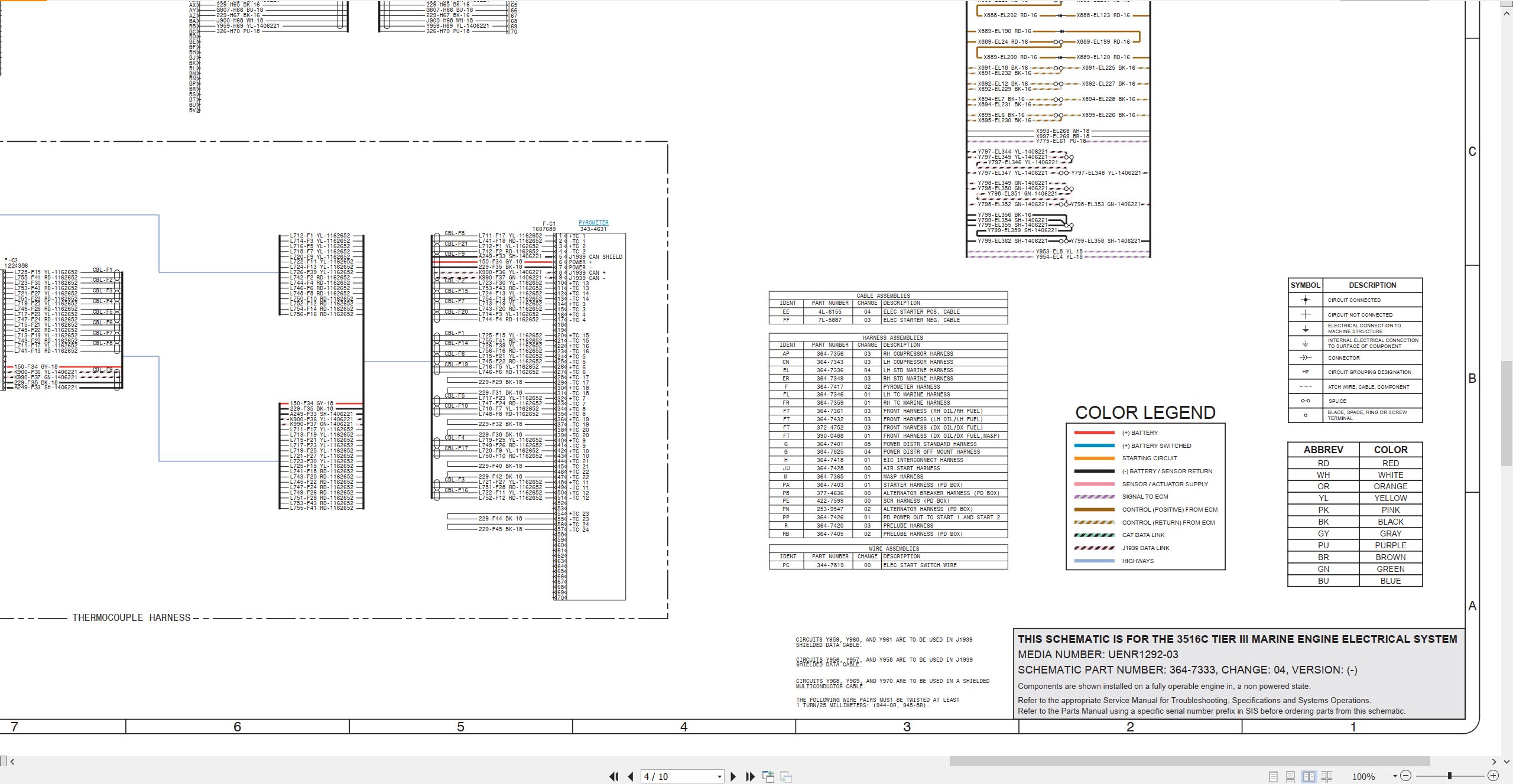Click the CONNECTOR symbol row
This screenshot has width=1513, height=784.
click(1355, 358)
